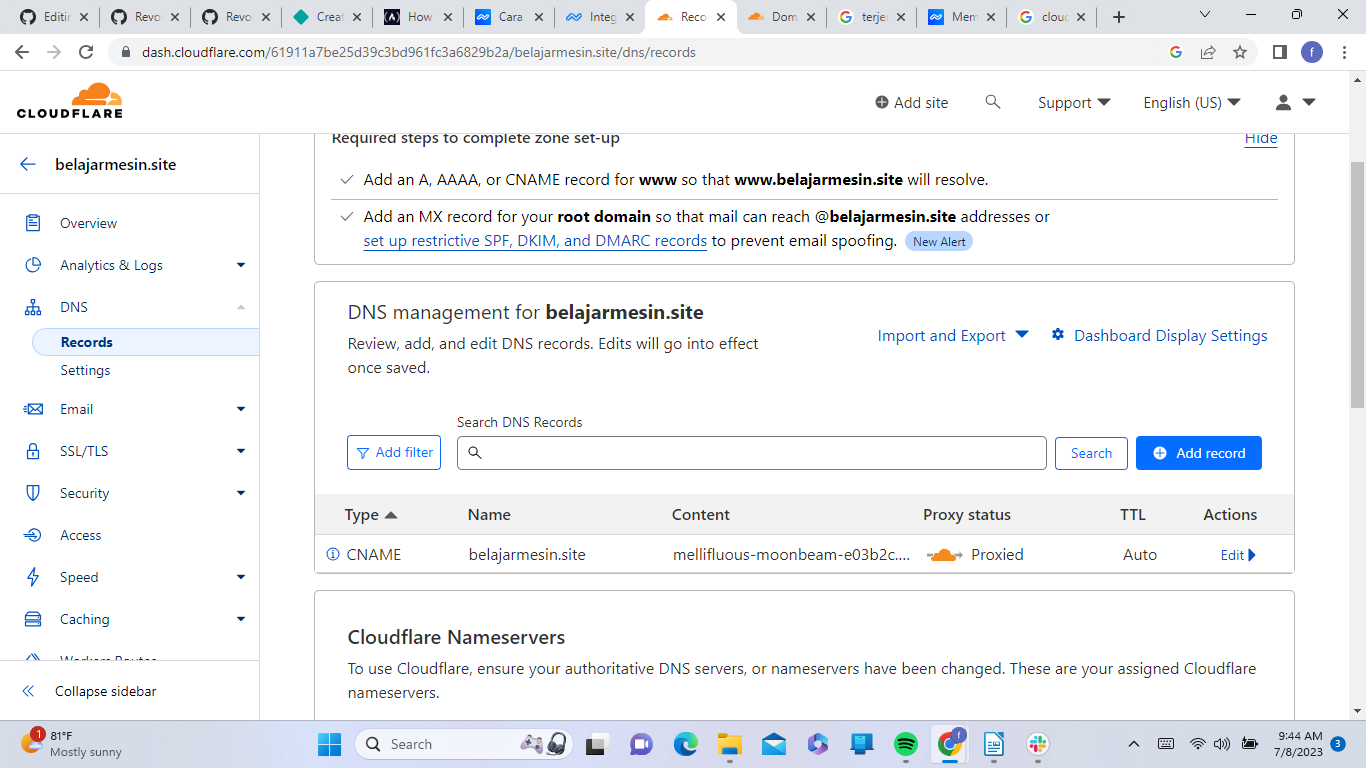This screenshot has height=768, width=1366.
Task: Toggle the Proxied status on the CNAME record
Action: click(942, 554)
